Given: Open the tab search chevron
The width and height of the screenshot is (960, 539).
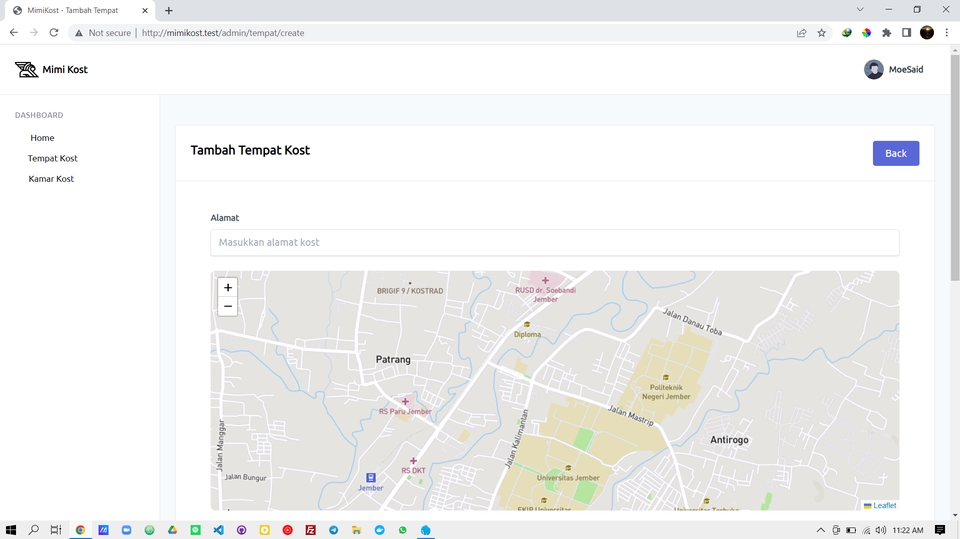Looking at the screenshot, I should click(860, 10).
